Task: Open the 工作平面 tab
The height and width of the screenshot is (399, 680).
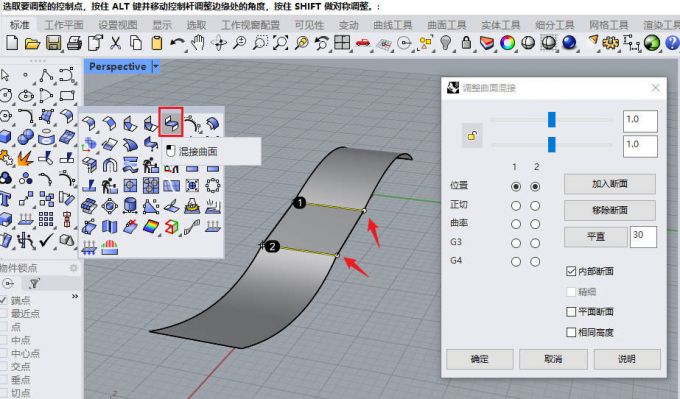Action: point(64,25)
